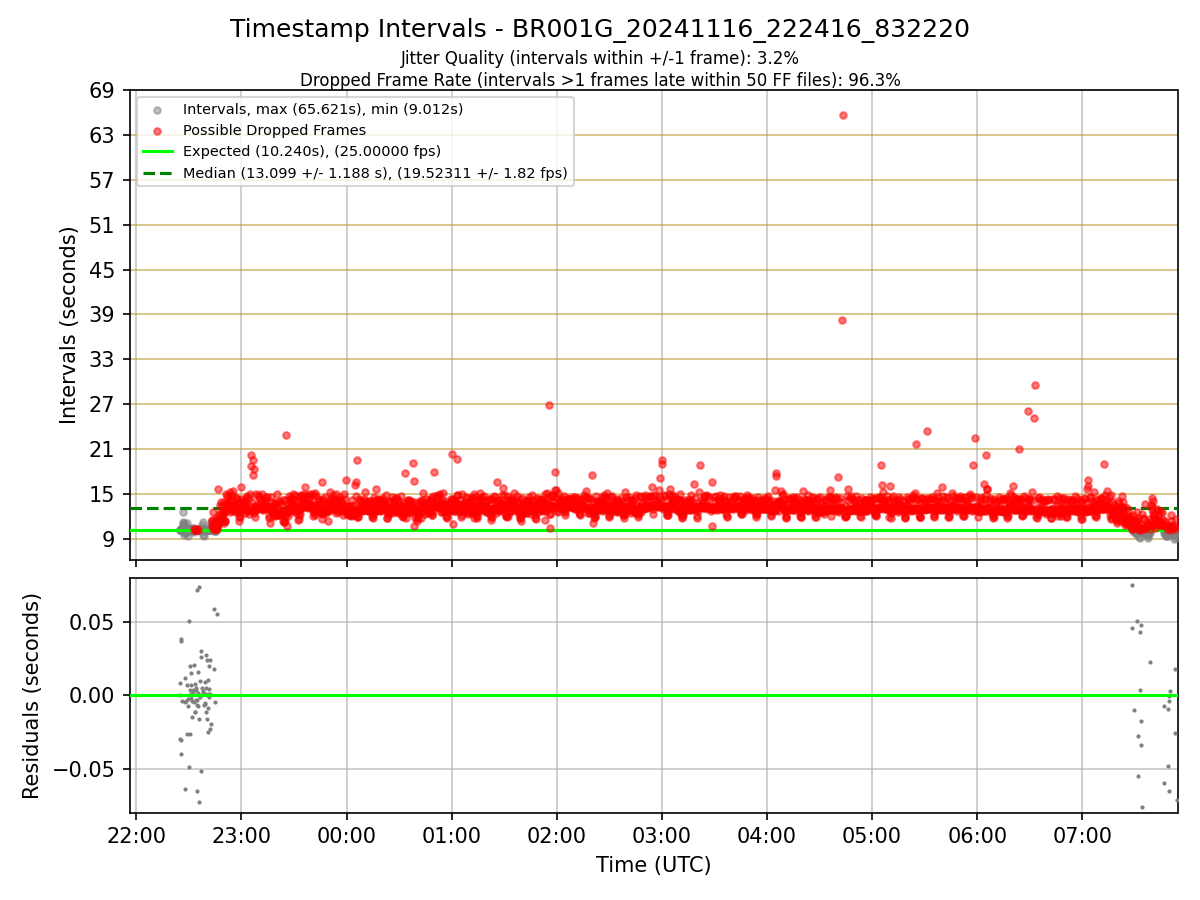Select the "Jitter Quality" 3.2% subtitle line
1200x900 pixels.
(600, 58)
